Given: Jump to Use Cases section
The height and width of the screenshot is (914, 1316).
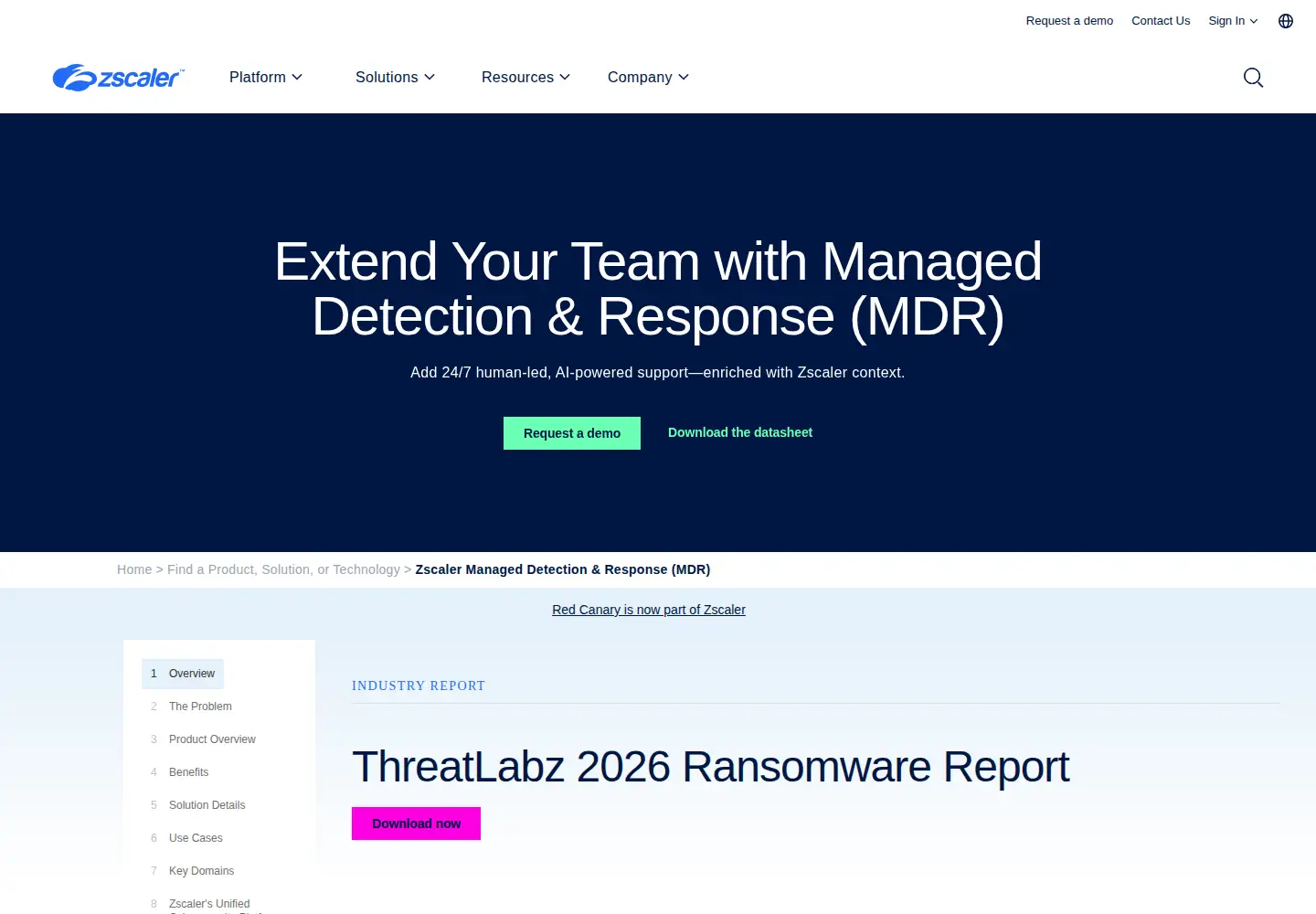Looking at the screenshot, I should [196, 838].
